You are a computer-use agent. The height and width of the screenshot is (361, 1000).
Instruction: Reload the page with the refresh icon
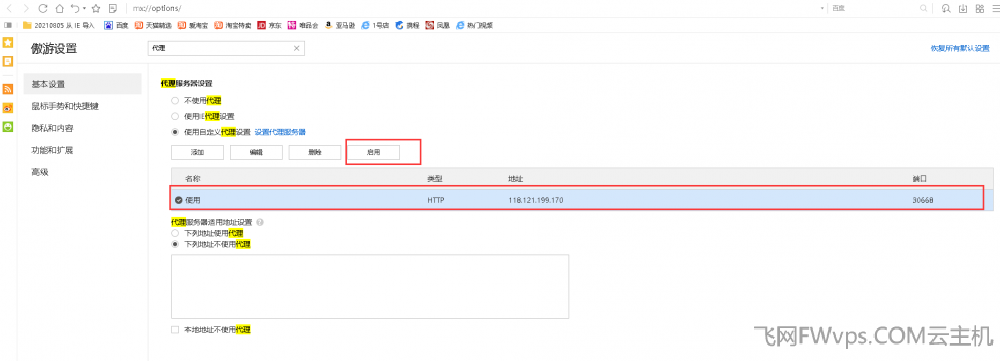pos(43,8)
